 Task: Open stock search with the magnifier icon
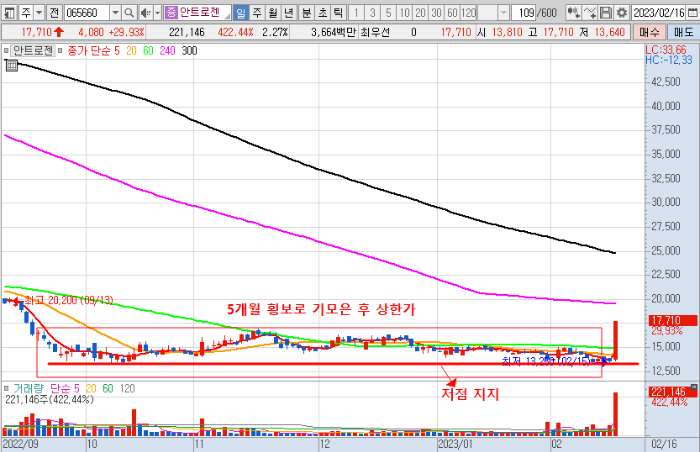pyautogui.click(x=129, y=13)
